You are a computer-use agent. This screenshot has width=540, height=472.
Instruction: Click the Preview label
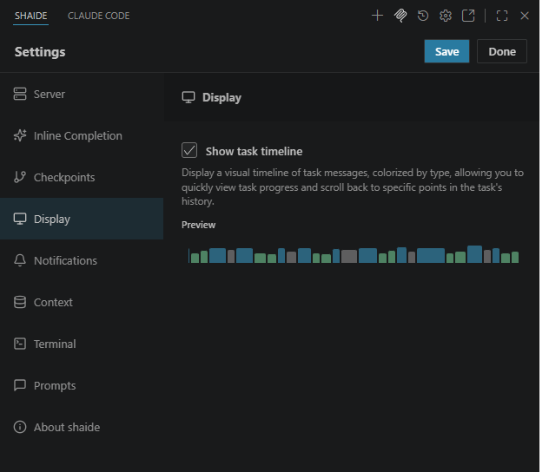tap(198, 225)
